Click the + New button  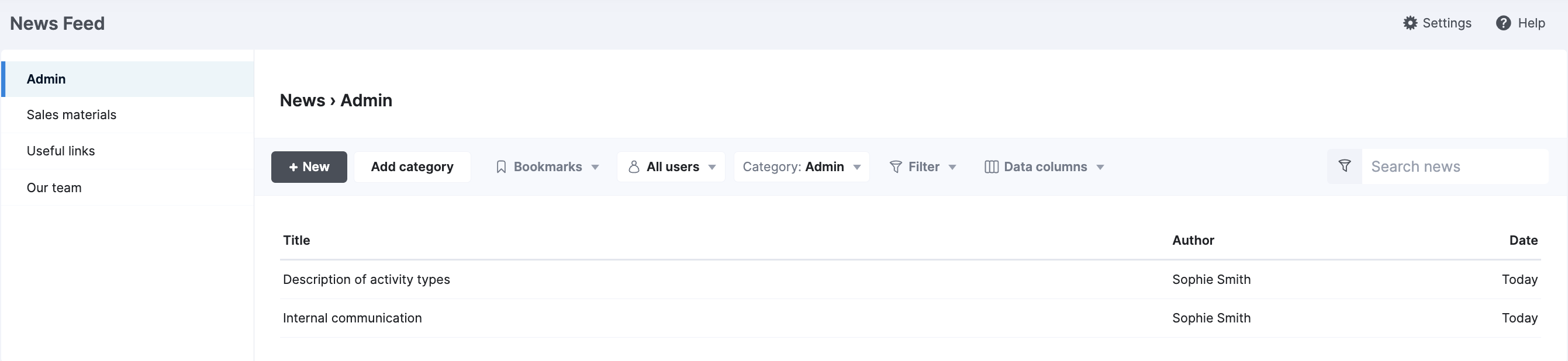(x=309, y=167)
